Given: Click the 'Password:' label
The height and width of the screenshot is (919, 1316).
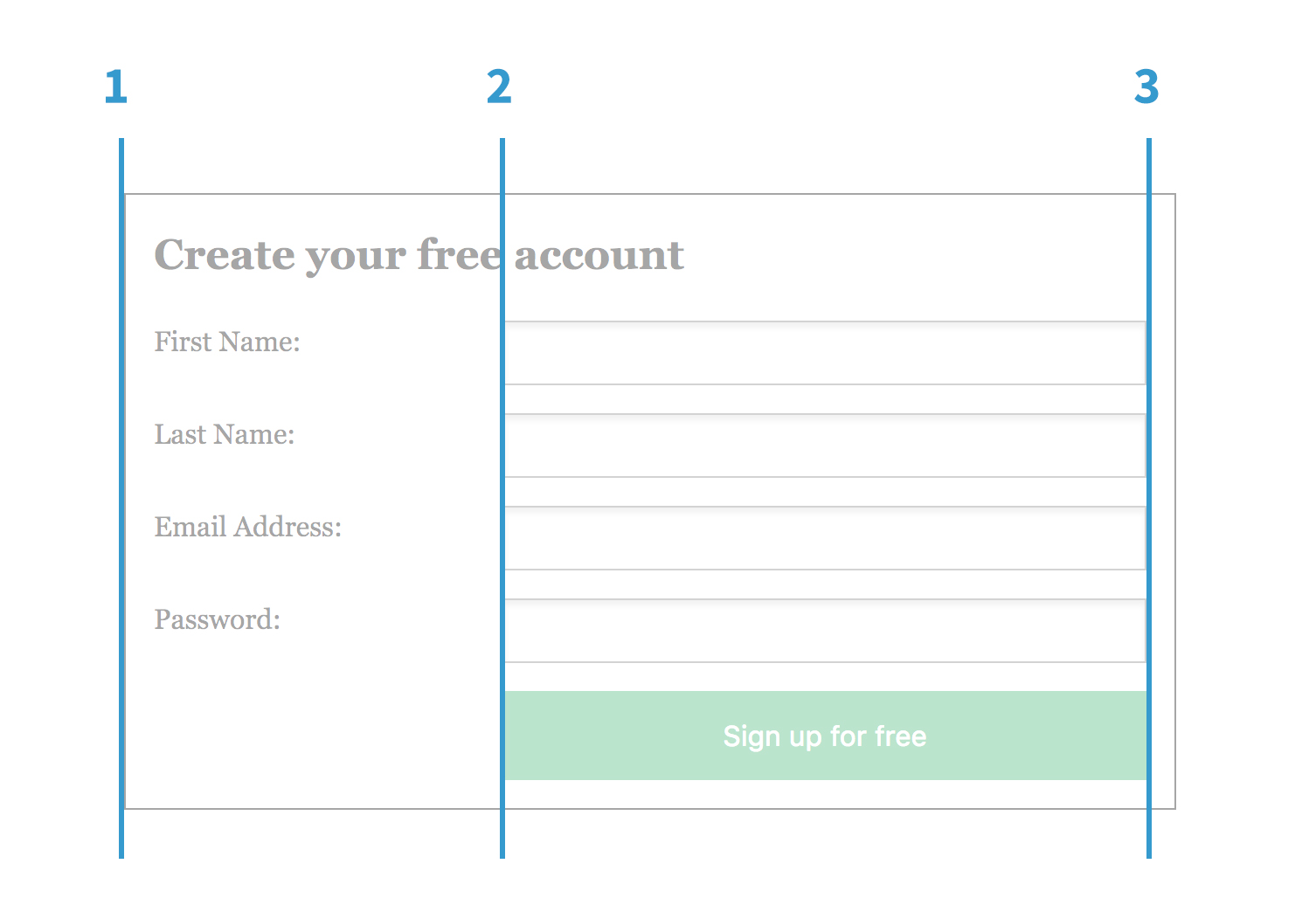Looking at the screenshot, I should [218, 619].
